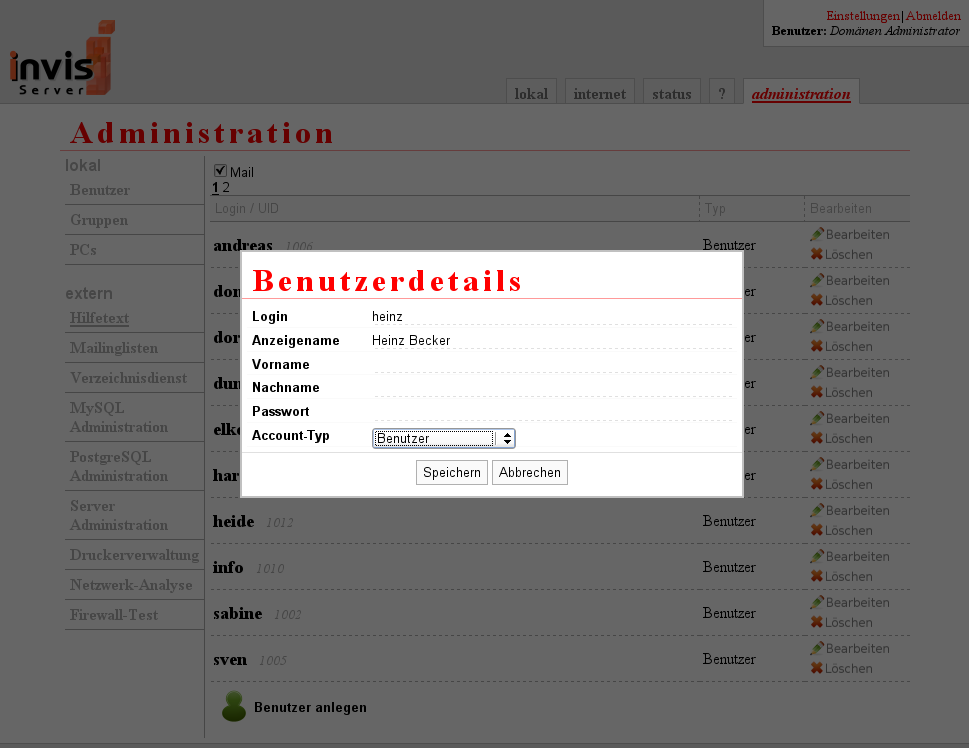Click the Abbrechen button
The width and height of the screenshot is (969, 748).
click(x=529, y=472)
